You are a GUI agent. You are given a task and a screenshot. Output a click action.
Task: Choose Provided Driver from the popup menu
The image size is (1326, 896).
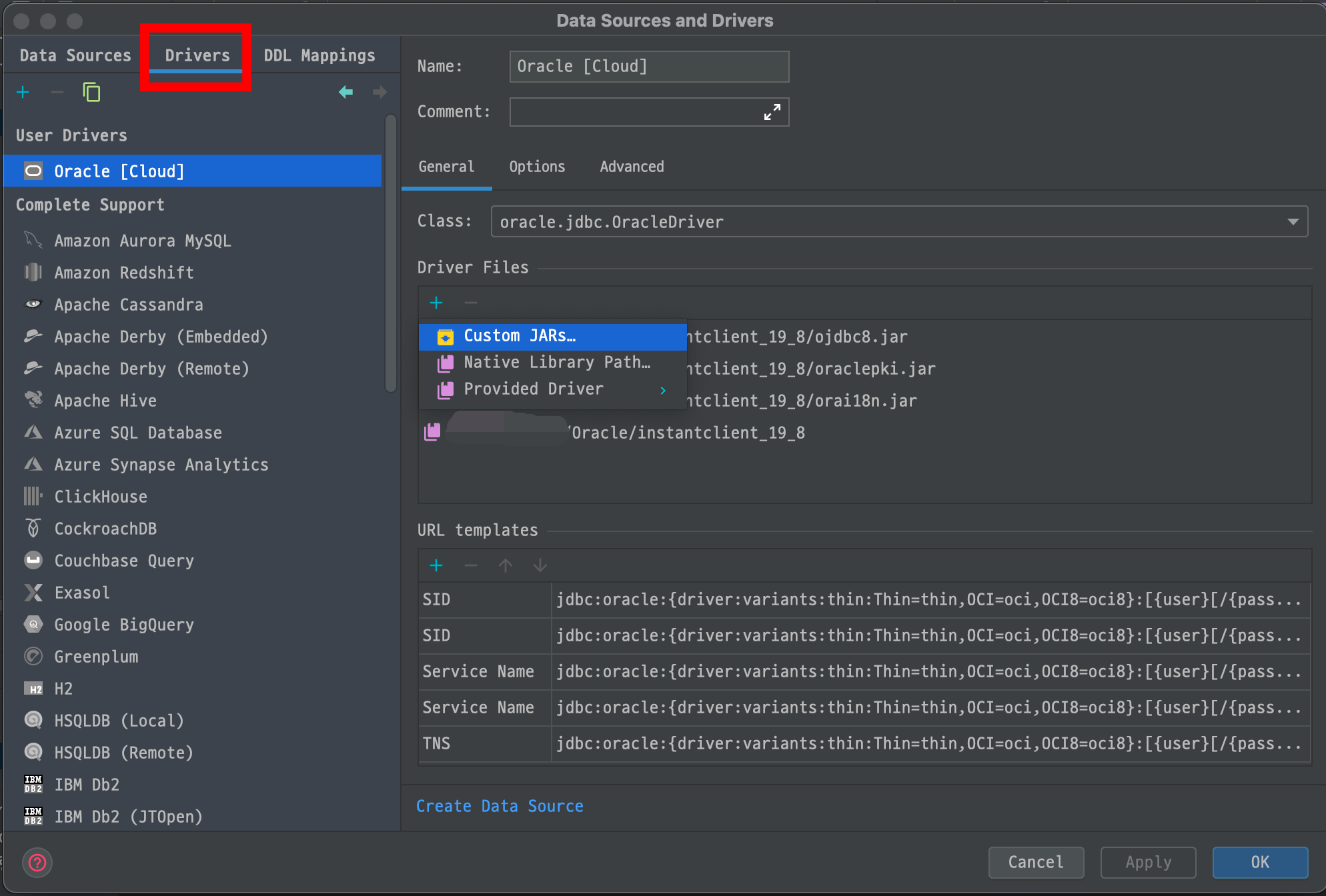553,389
